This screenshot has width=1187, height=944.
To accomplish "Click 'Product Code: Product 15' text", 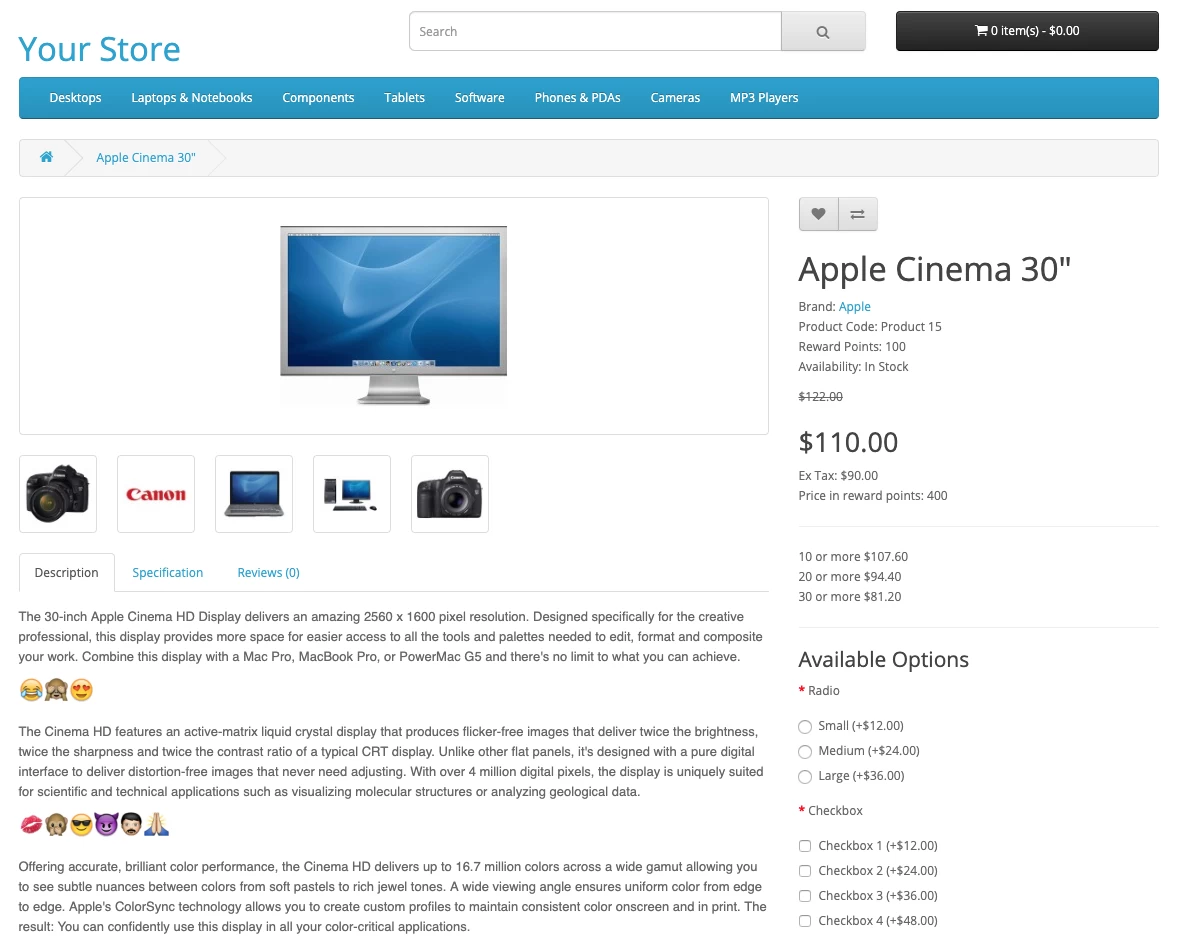I will pyautogui.click(x=870, y=326).
